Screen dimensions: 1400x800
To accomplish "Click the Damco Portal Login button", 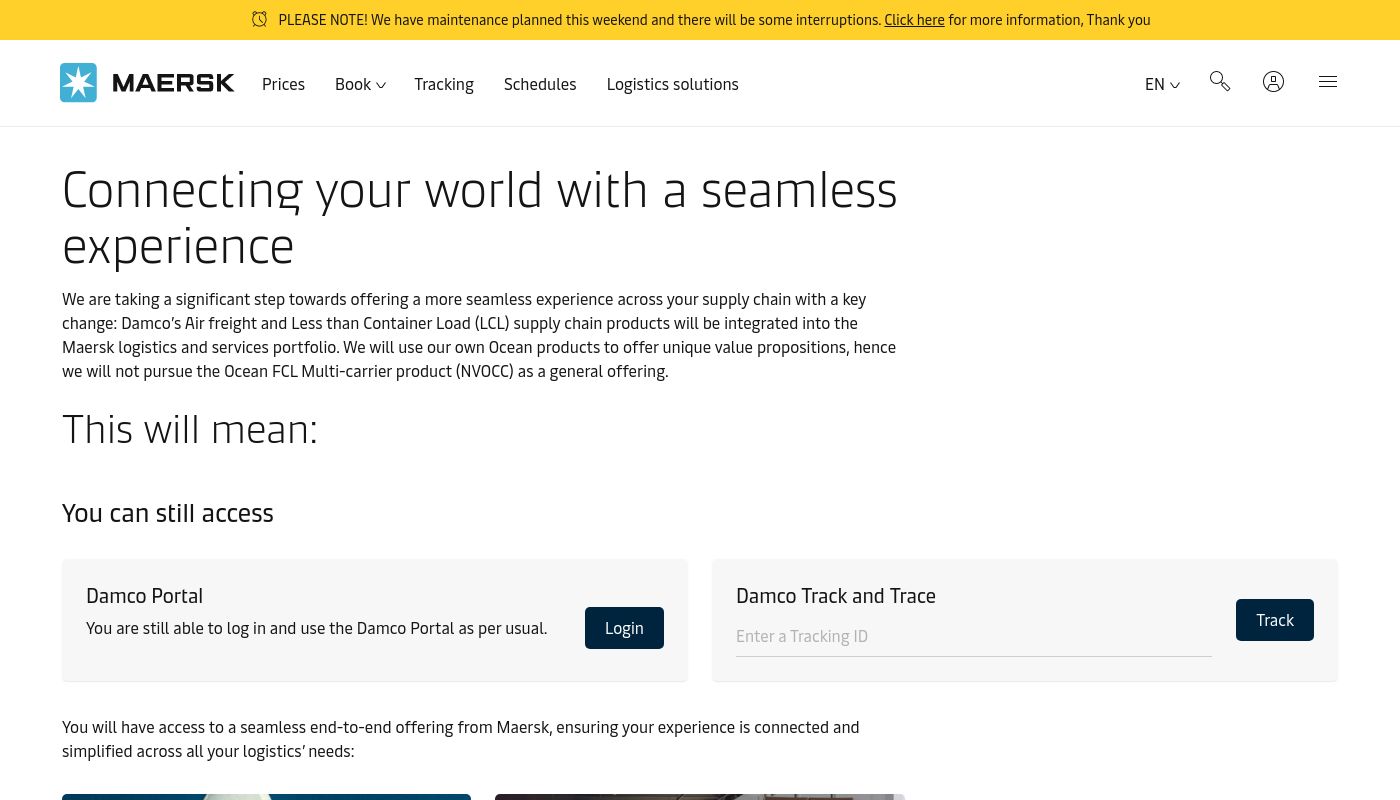I will (624, 628).
